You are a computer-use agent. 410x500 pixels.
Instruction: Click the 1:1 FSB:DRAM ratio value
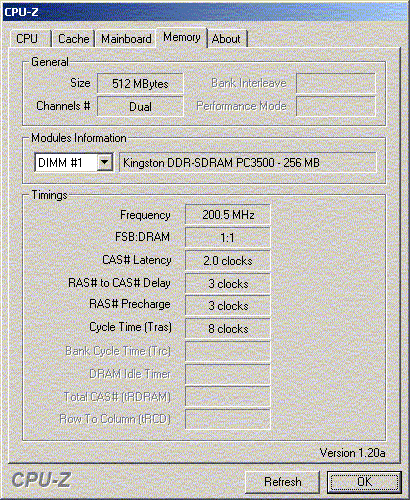(228, 238)
